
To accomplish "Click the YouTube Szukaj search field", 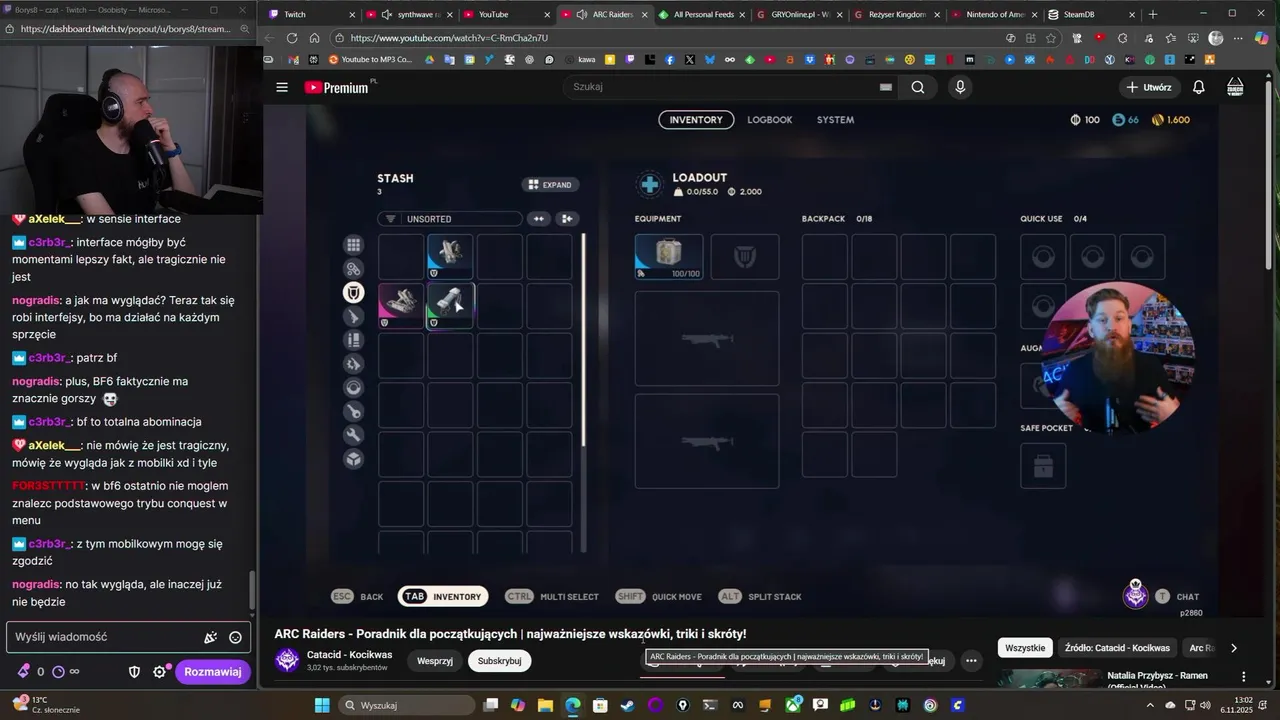I will point(720,87).
